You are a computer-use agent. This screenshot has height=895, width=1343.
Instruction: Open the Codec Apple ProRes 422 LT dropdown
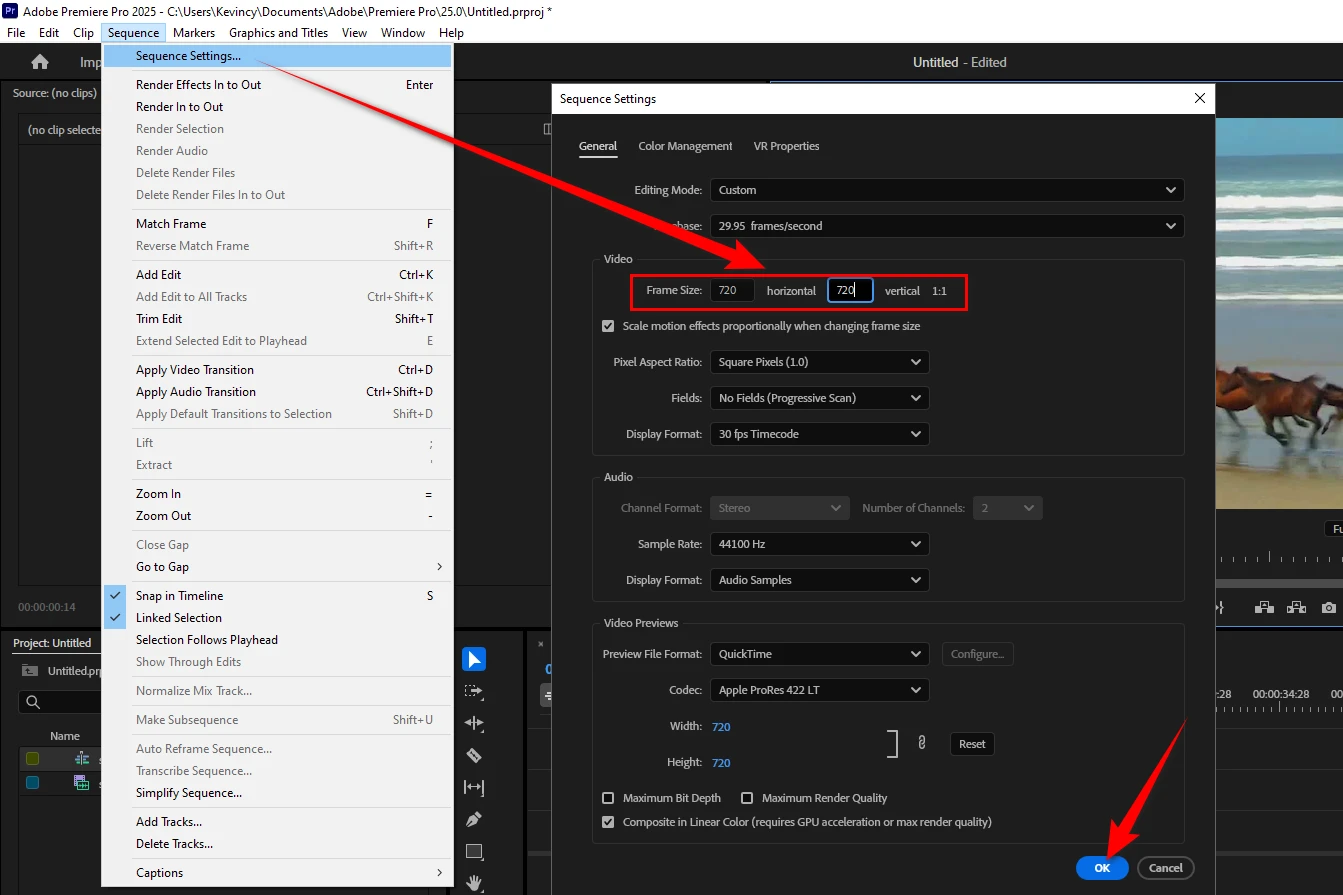(819, 690)
